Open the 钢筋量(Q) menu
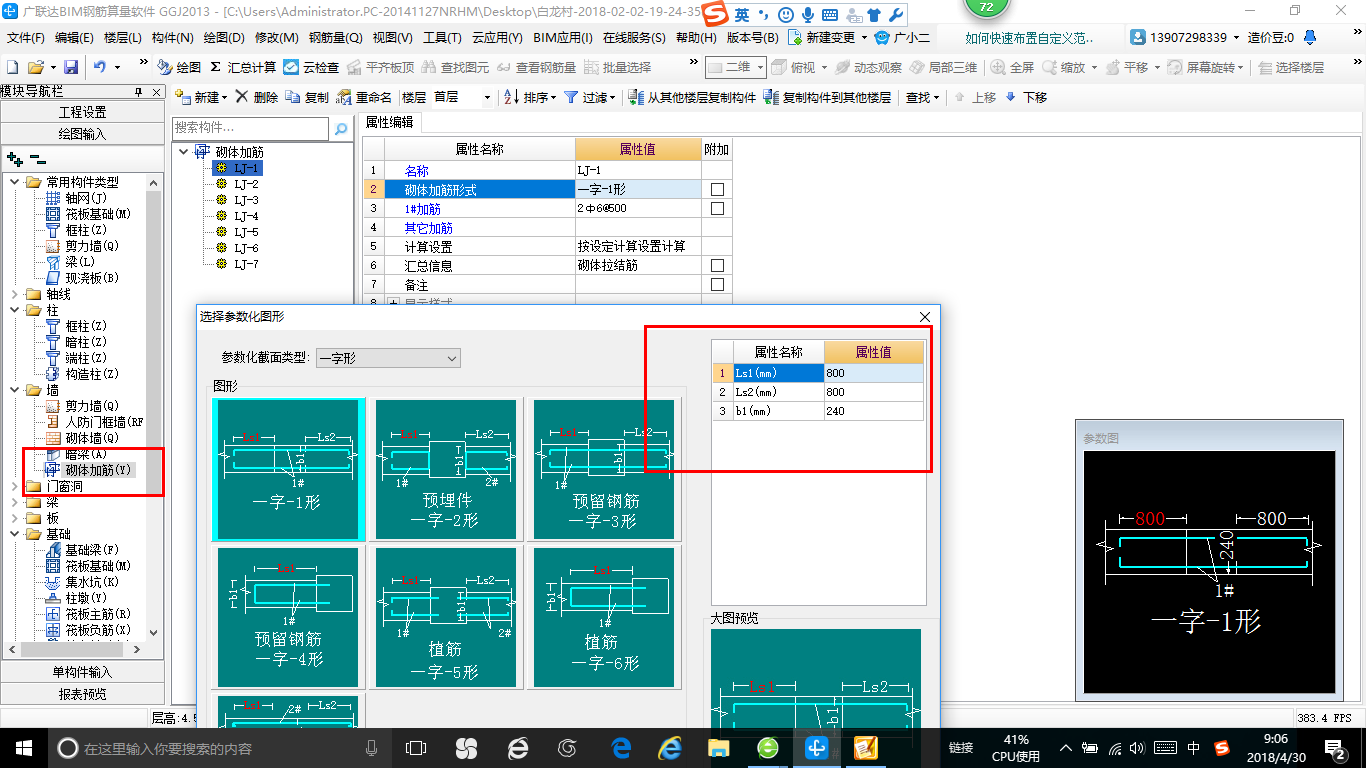The image size is (1366, 768). click(x=336, y=37)
